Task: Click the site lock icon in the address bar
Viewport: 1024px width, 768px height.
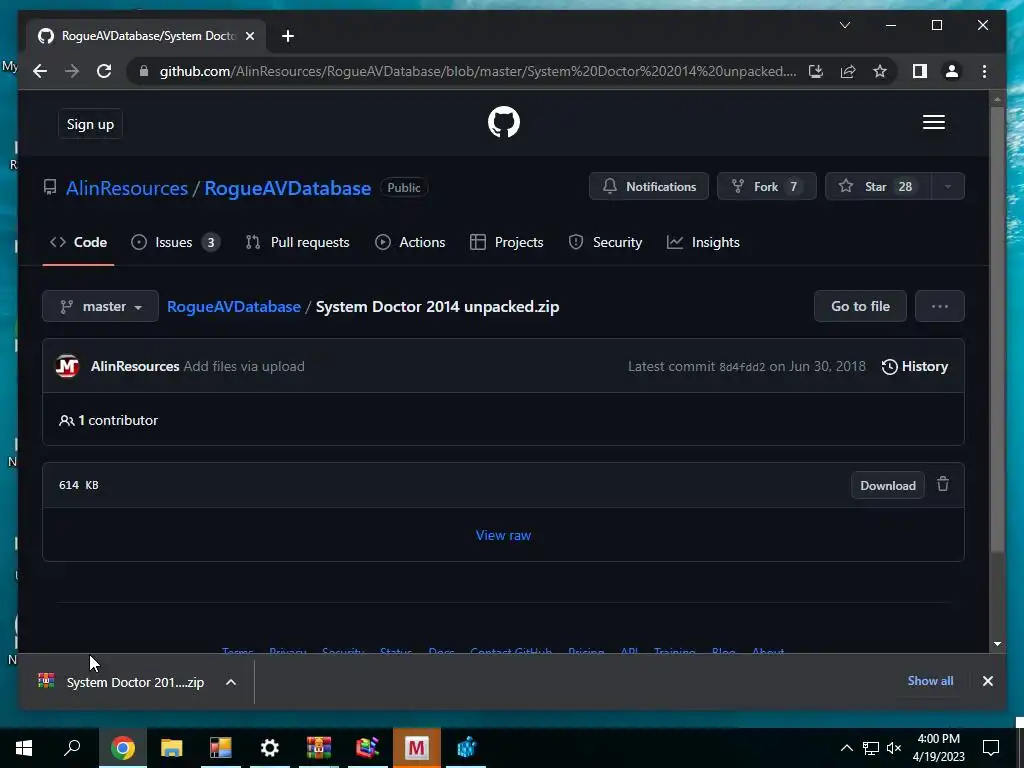Action: pos(144,71)
